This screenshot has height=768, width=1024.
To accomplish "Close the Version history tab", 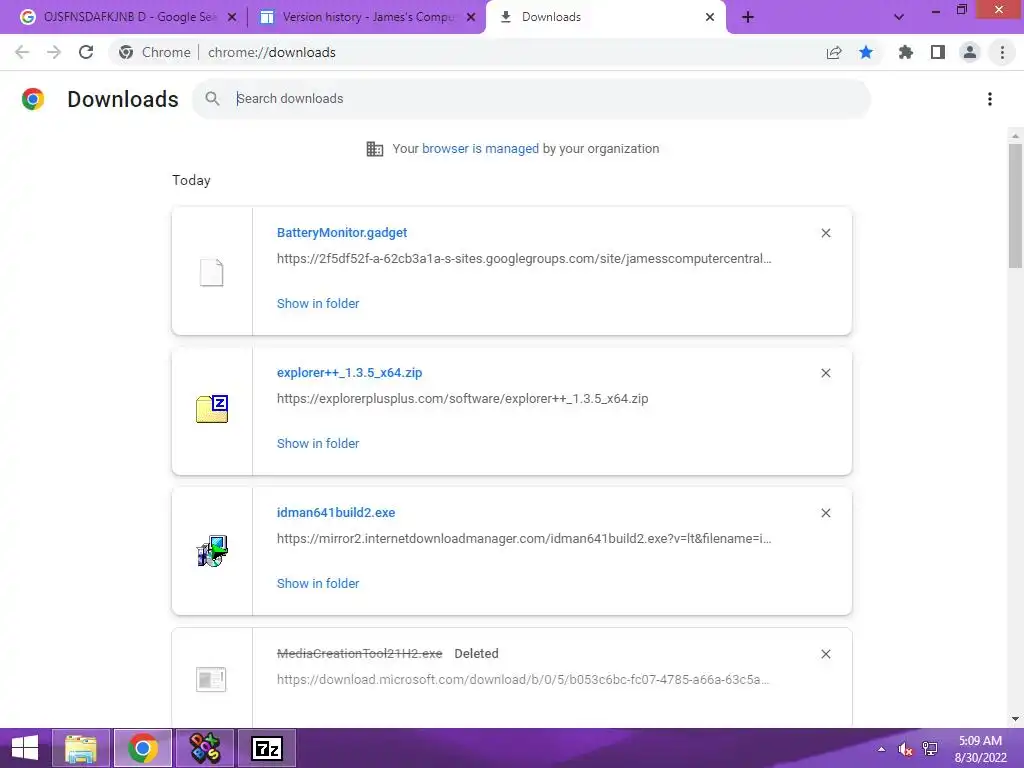I will pos(471,17).
